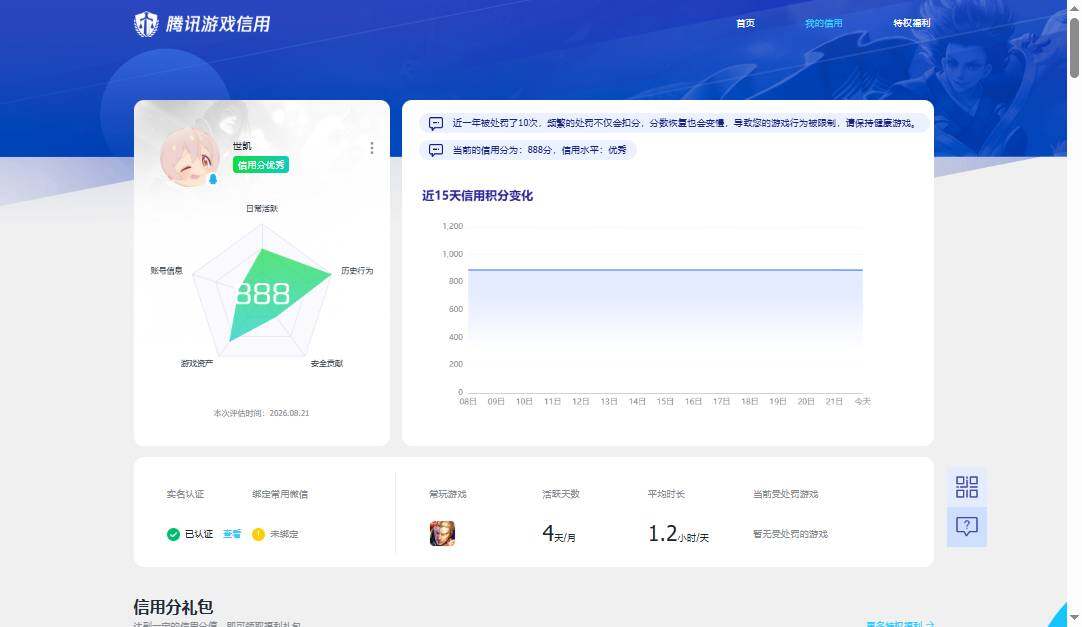Click the chat bubble icon beside 近一年被处罚 notice
The image size is (1082, 627).
coord(436,123)
